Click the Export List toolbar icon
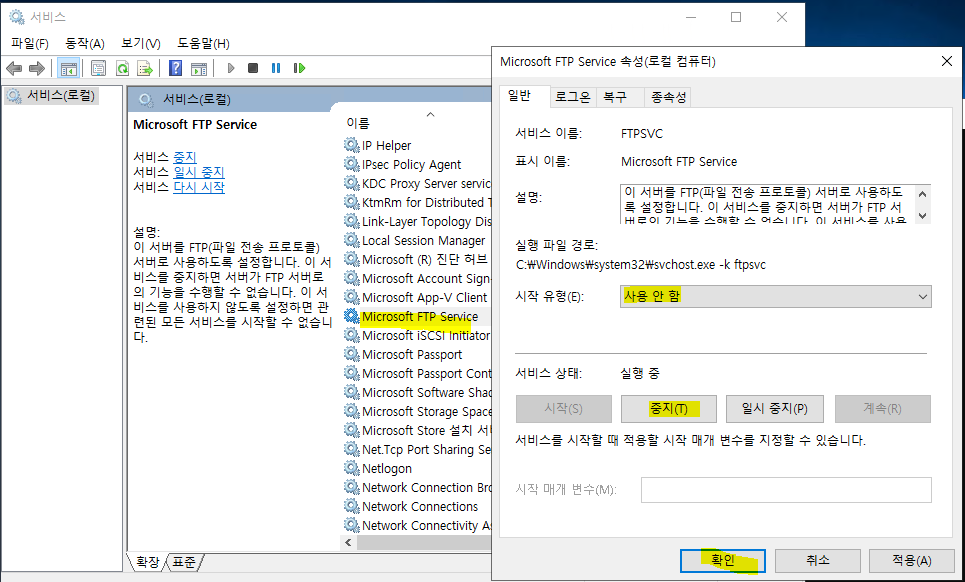Screen dimensions: 965x582 (x=145, y=68)
